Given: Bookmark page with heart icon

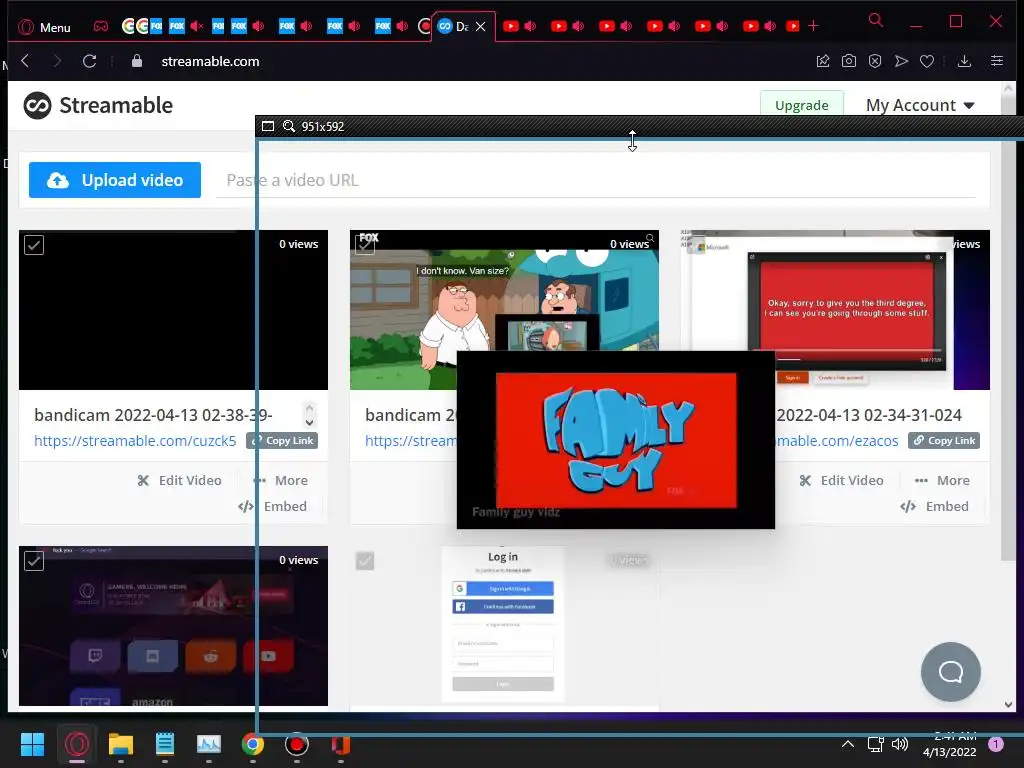Looking at the screenshot, I should 927,61.
